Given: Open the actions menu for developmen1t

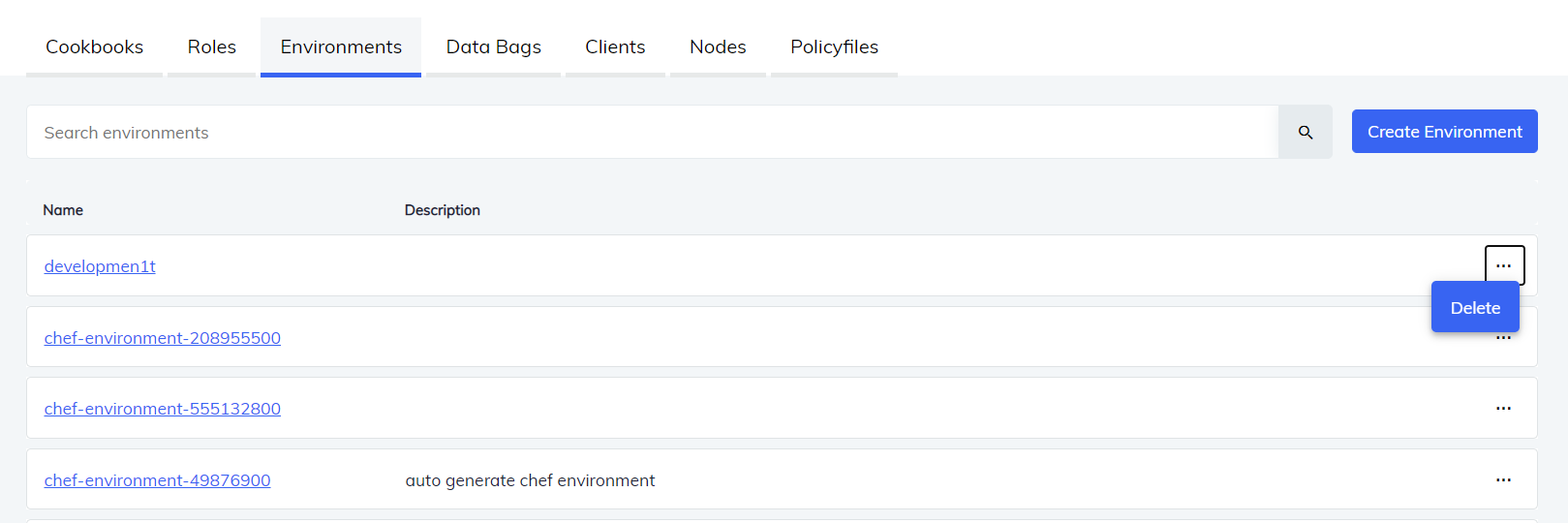Looking at the screenshot, I should click(x=1503, y=265).
